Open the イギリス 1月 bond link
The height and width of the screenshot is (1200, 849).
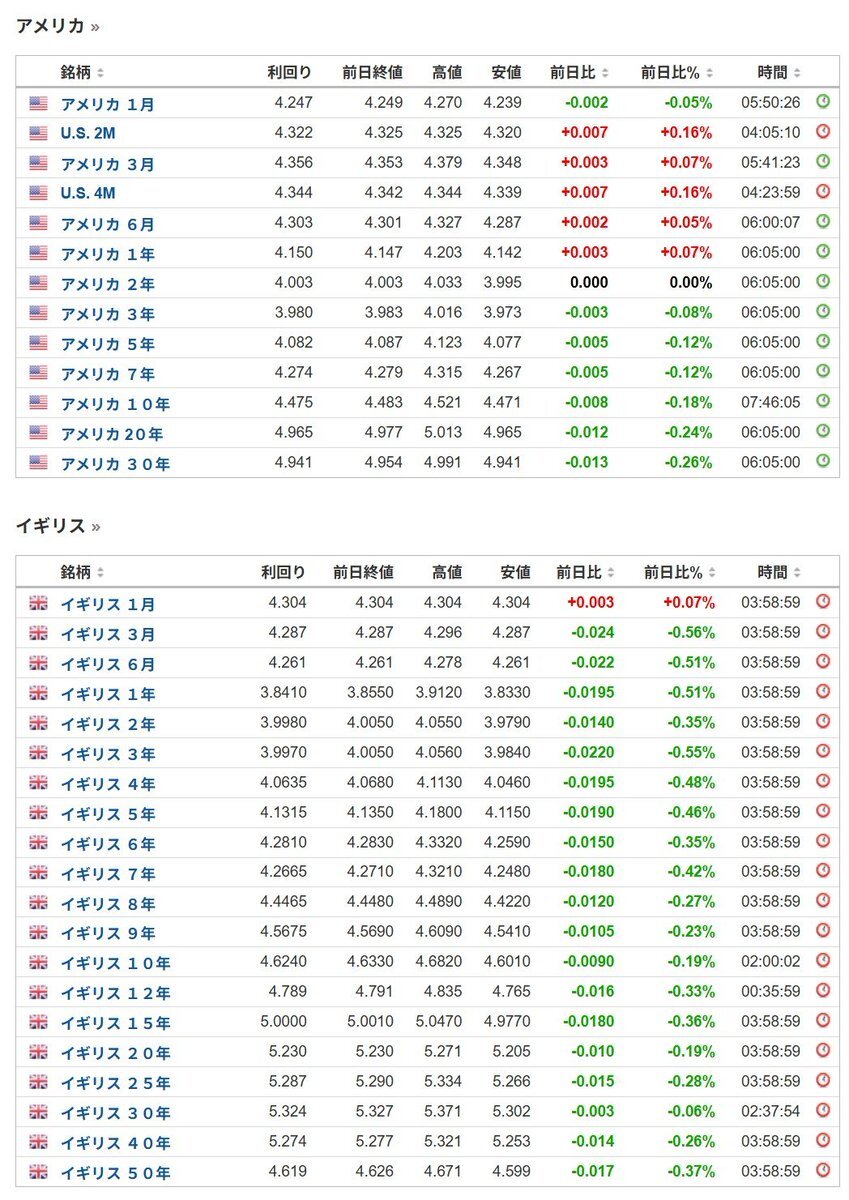[x=107, y=604]
